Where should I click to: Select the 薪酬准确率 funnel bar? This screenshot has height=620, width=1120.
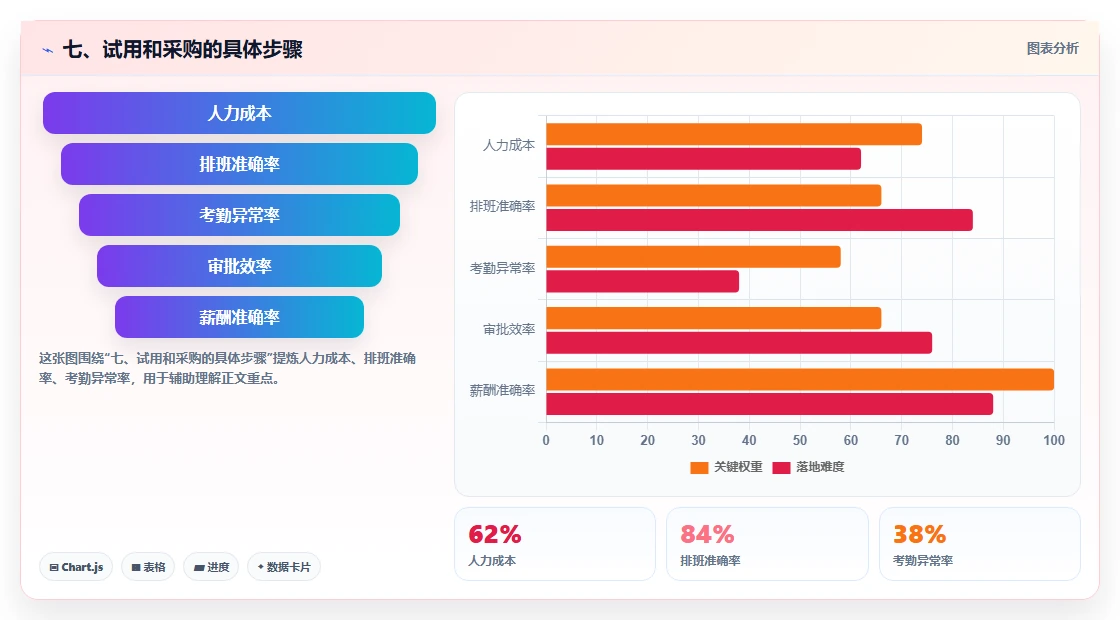point(239,317)
